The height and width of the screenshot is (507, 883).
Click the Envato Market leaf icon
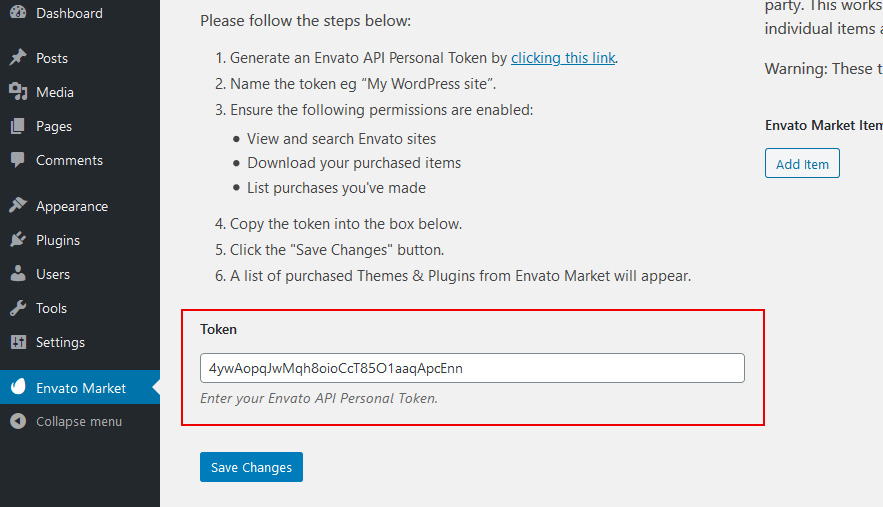pos(18,387)
